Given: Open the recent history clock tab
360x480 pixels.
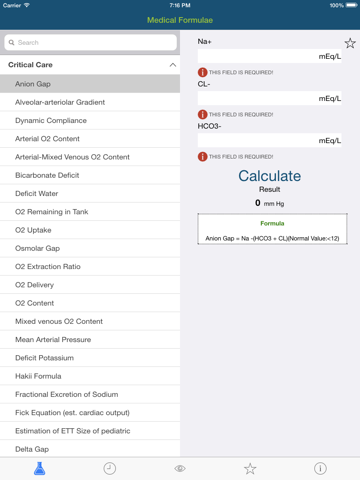Looking at the screenshot, I should pos(110,469).
